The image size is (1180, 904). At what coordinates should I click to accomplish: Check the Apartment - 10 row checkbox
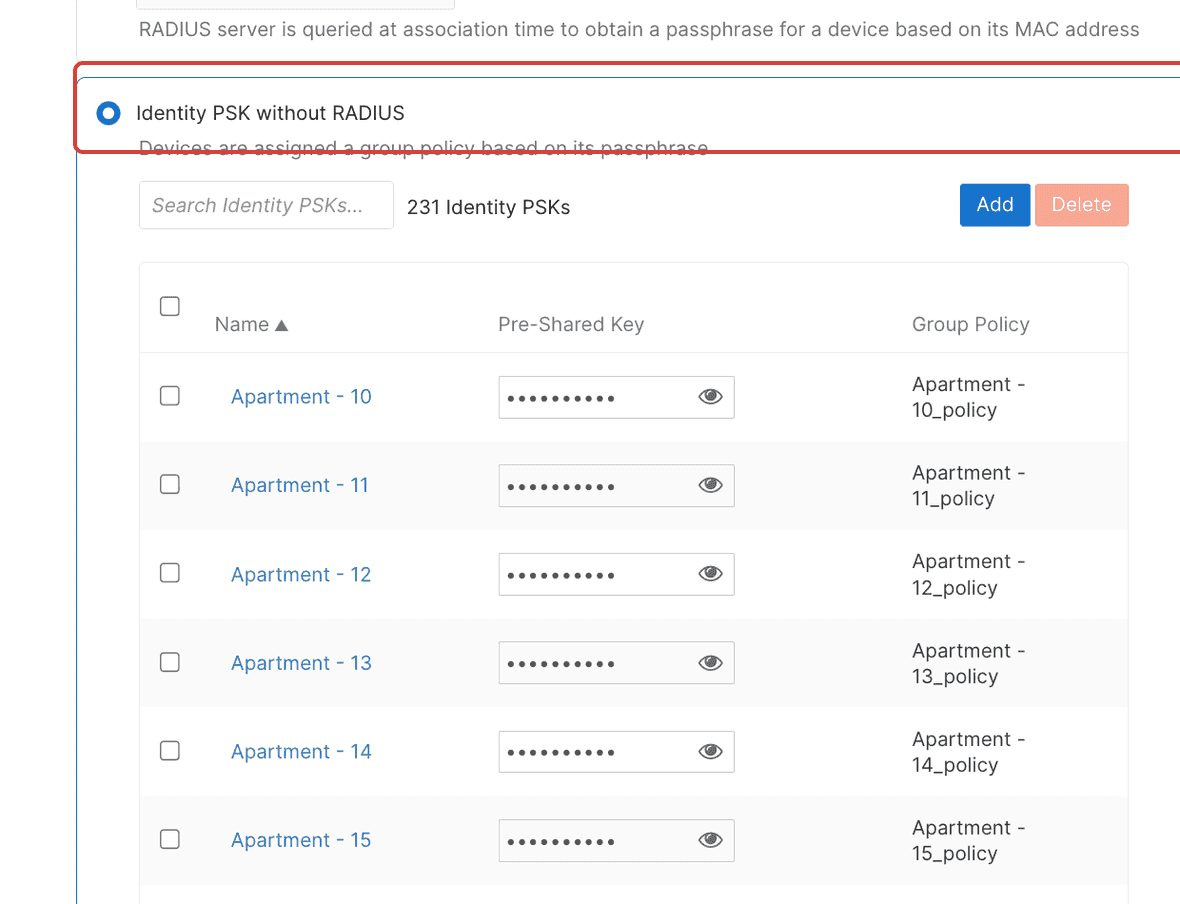tap(170, 396)
